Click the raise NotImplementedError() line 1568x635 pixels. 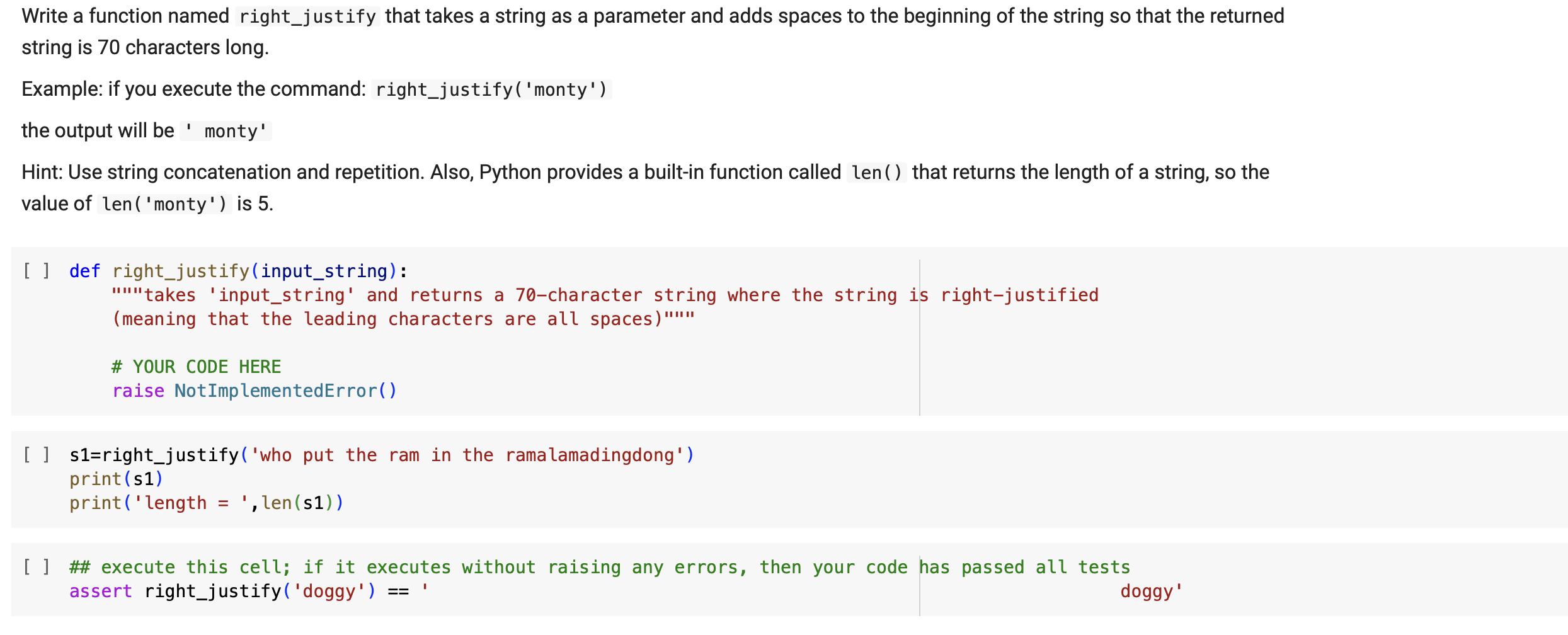point(254,391)
